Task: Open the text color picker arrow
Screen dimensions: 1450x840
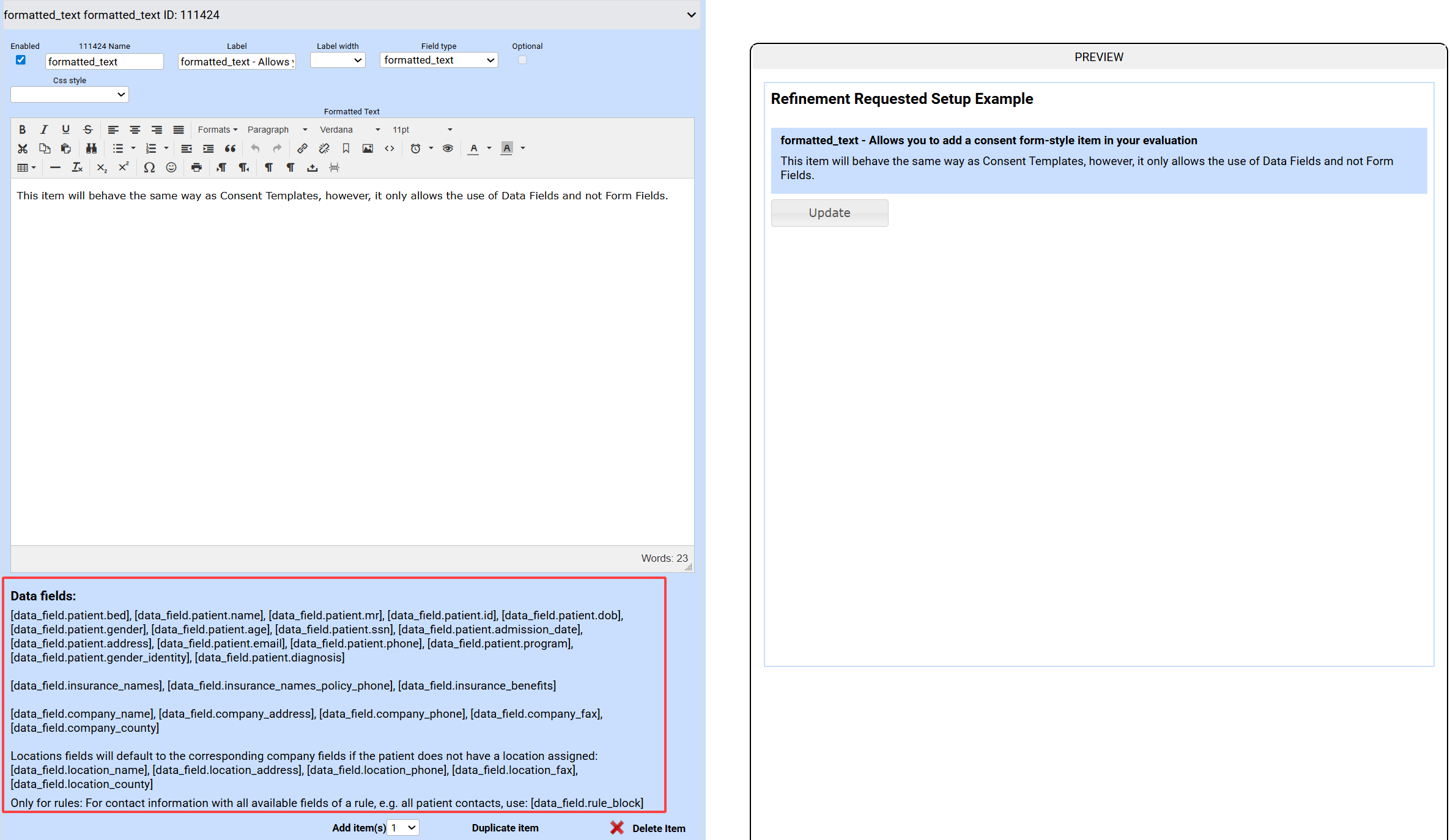Action: click(x=489, y=149)
